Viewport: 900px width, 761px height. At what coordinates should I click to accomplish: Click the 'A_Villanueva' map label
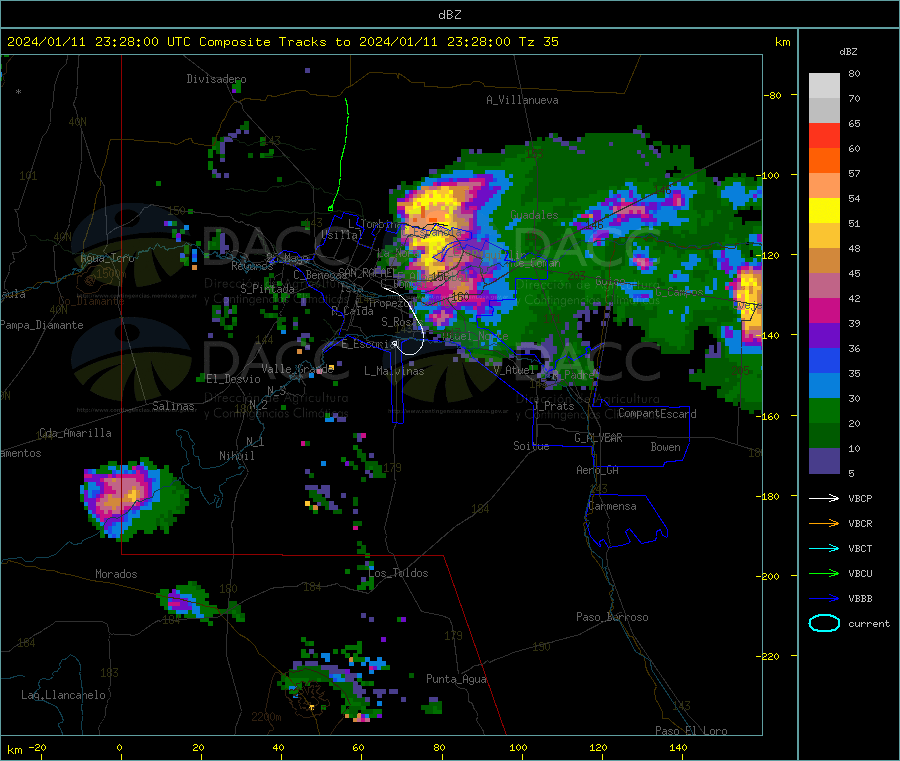pos(522,100)
